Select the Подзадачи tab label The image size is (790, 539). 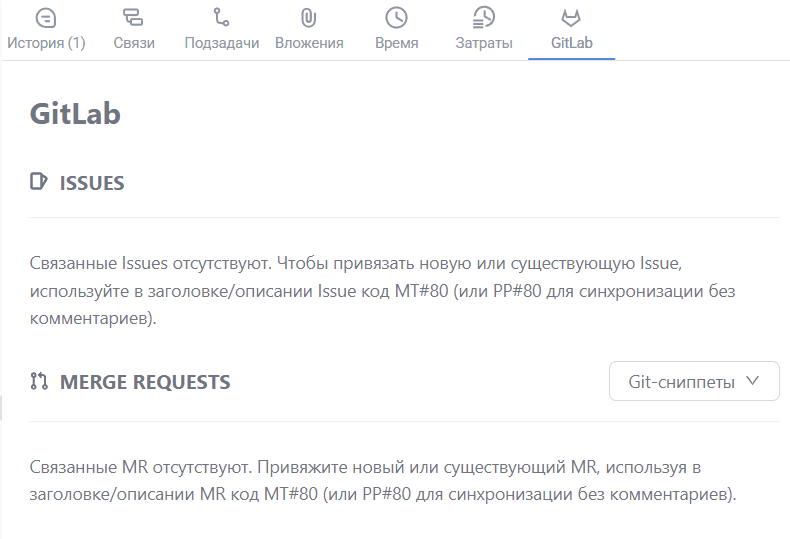[x=222, y=43]
